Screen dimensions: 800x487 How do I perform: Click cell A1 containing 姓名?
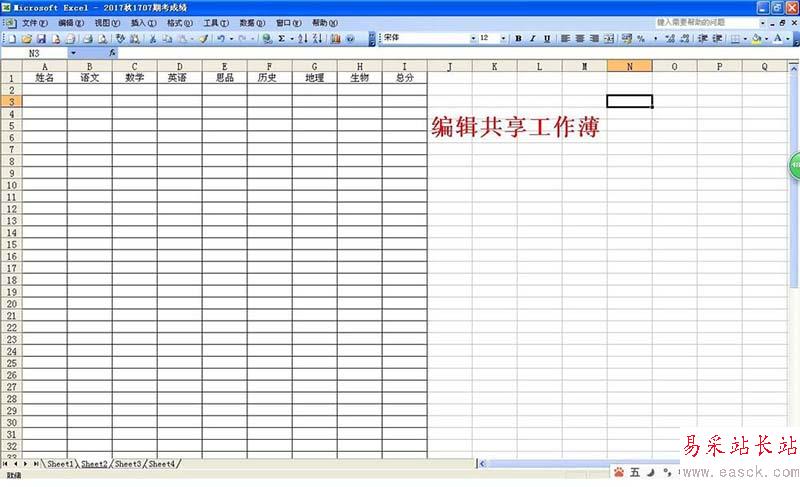point(44,78)
